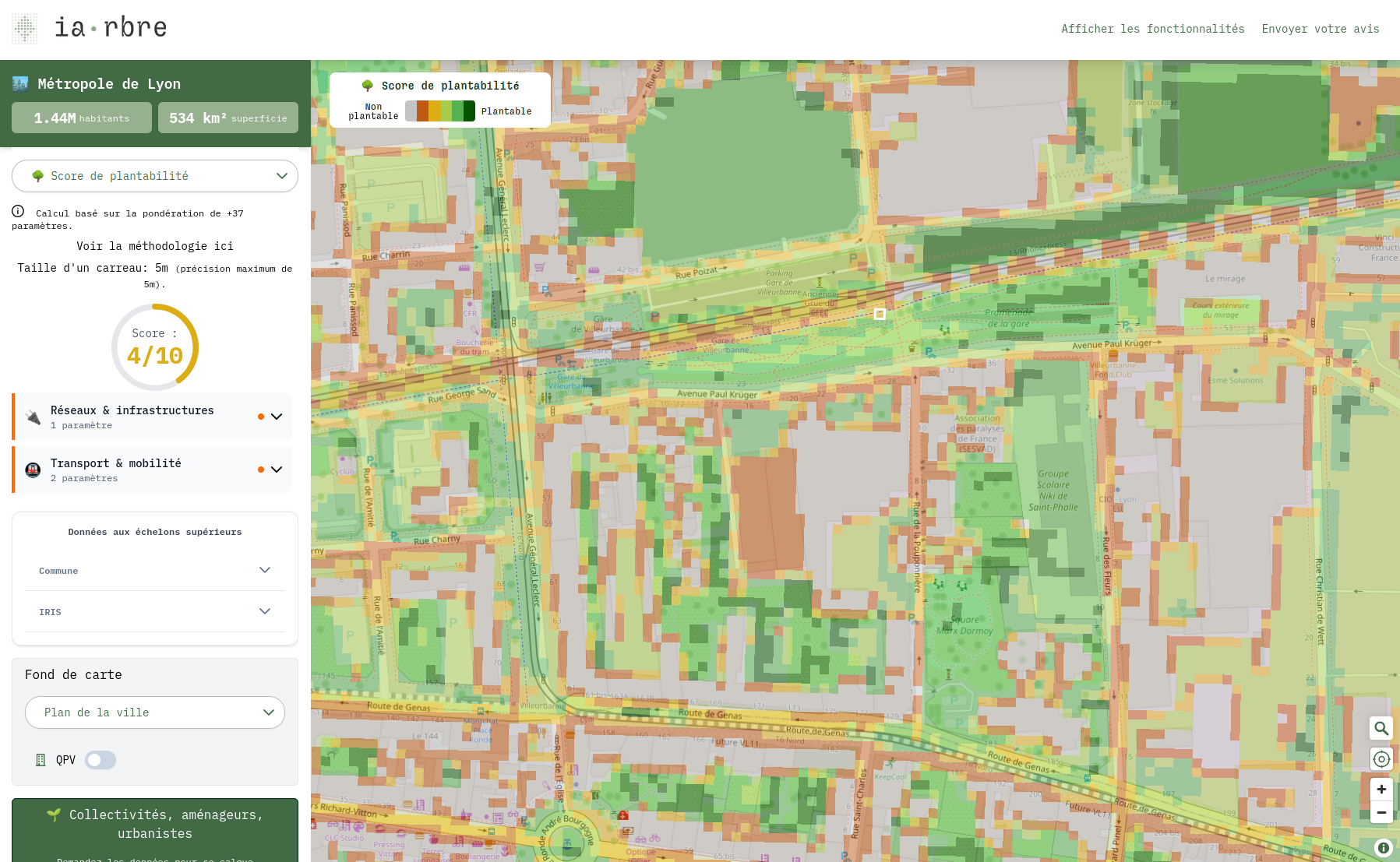Click the Collectivités, aménageurs, urbanistes banner
This screenshot has width=1400, height=862.
point(154,824)
